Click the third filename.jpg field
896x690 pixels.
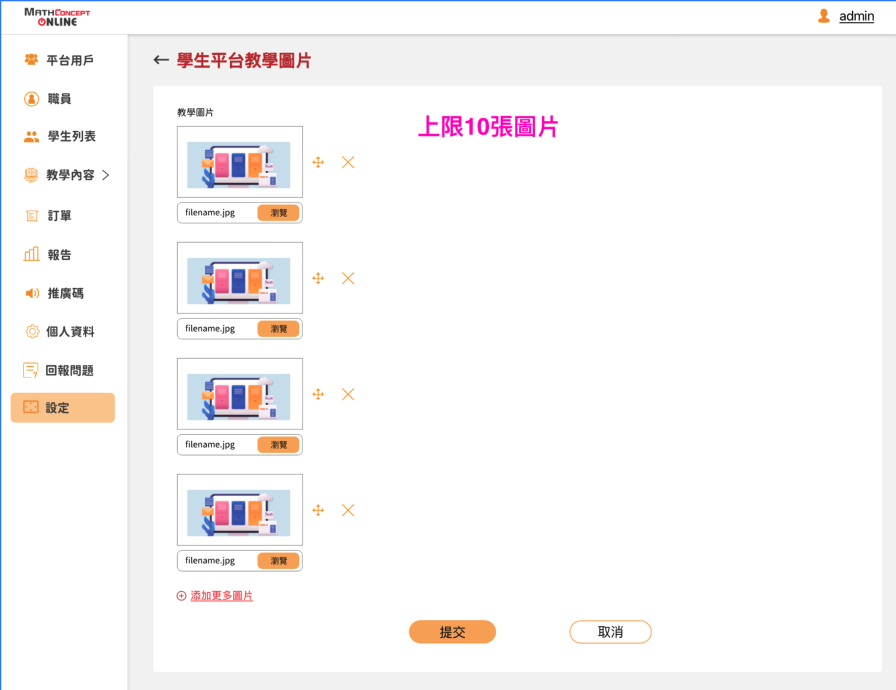pos(239,444)
